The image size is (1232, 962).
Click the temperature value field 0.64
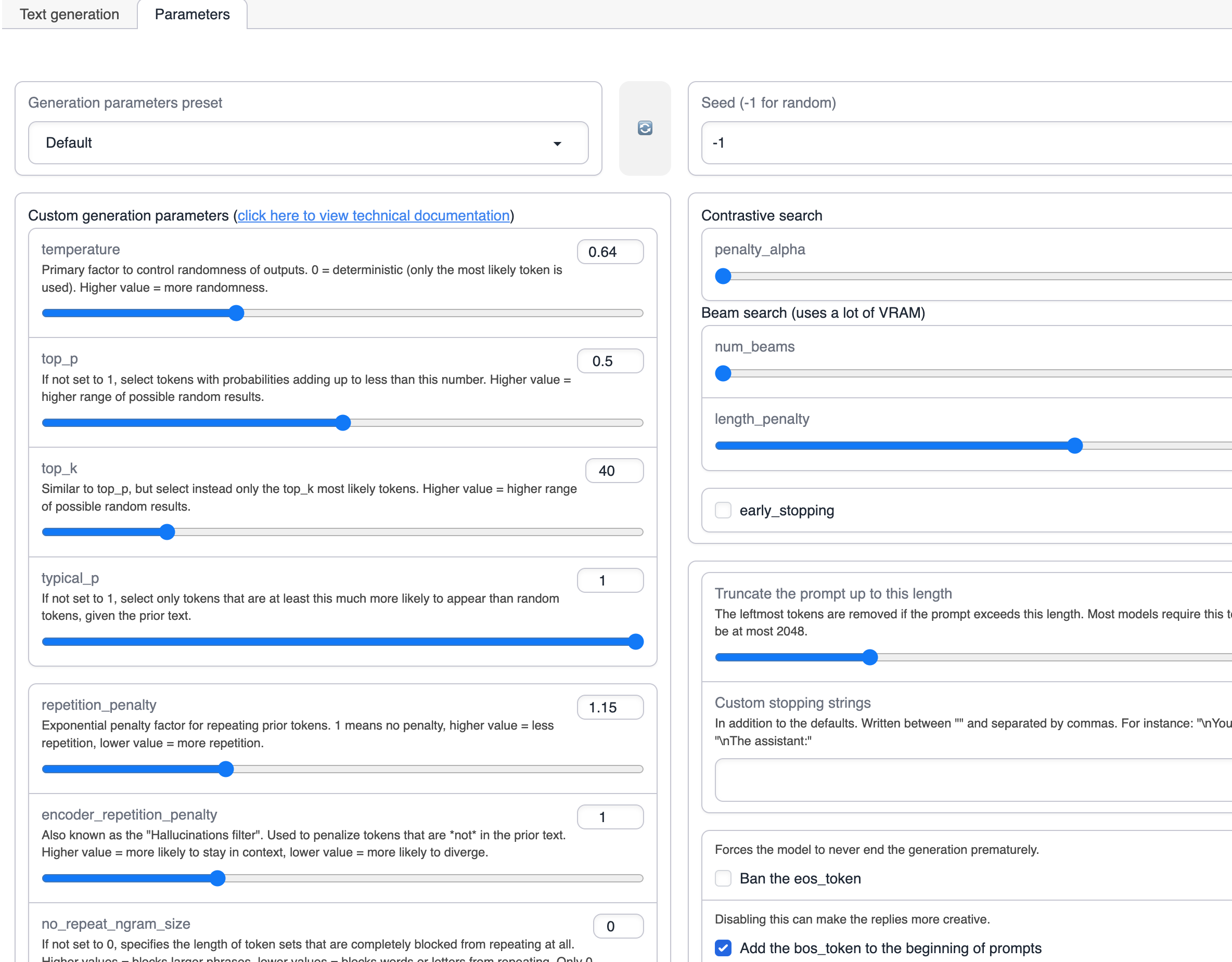(x=610, y=252)
